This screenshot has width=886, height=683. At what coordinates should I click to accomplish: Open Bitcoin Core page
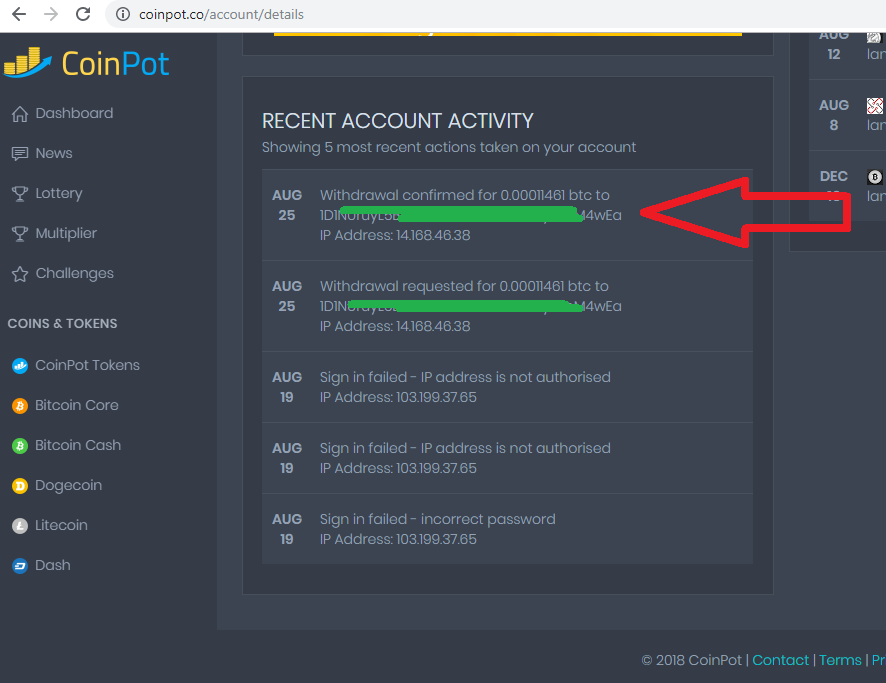click(77, 405)
